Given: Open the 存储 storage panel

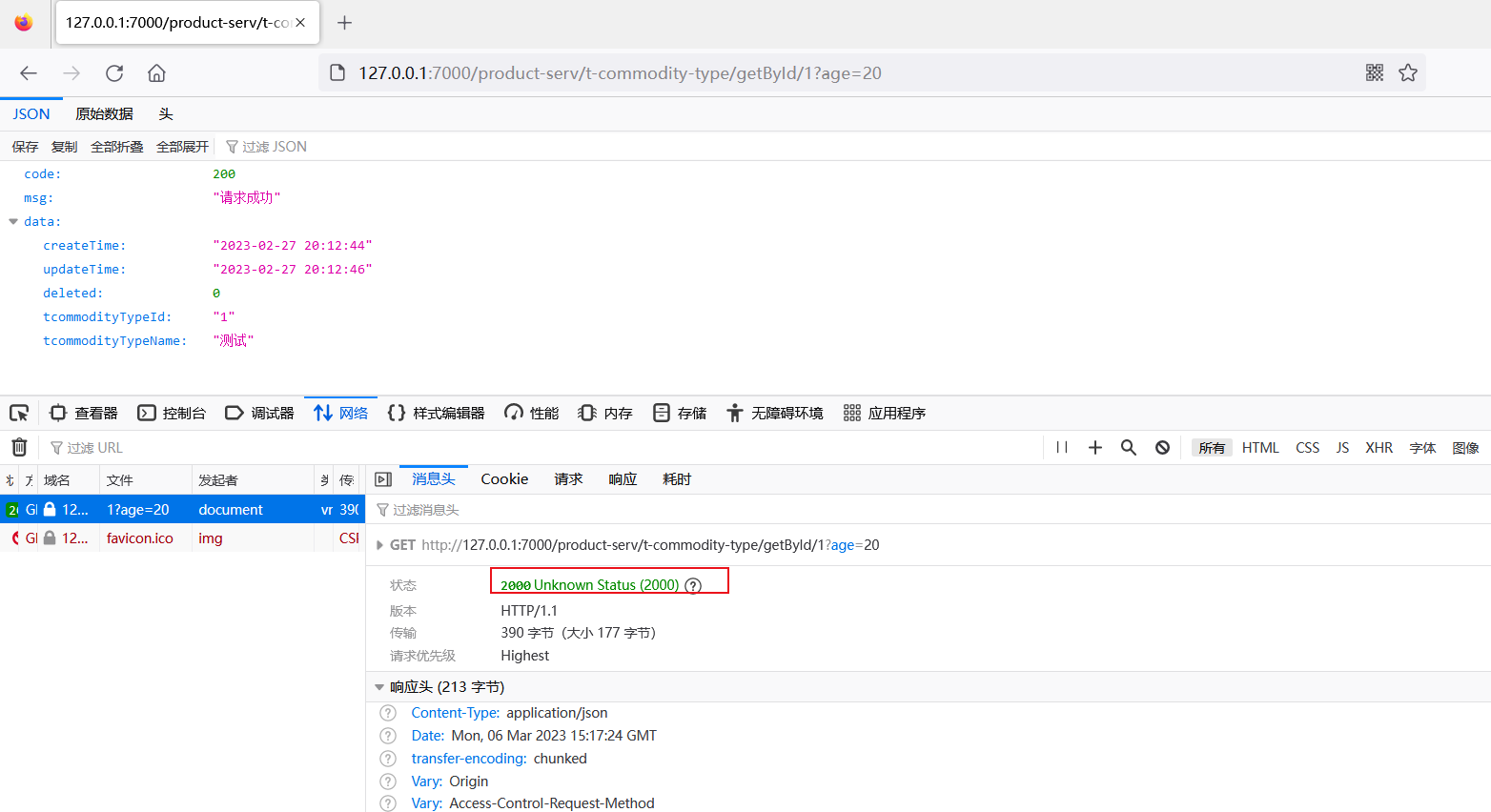Looking at the screenshot, I should (679, 413).
